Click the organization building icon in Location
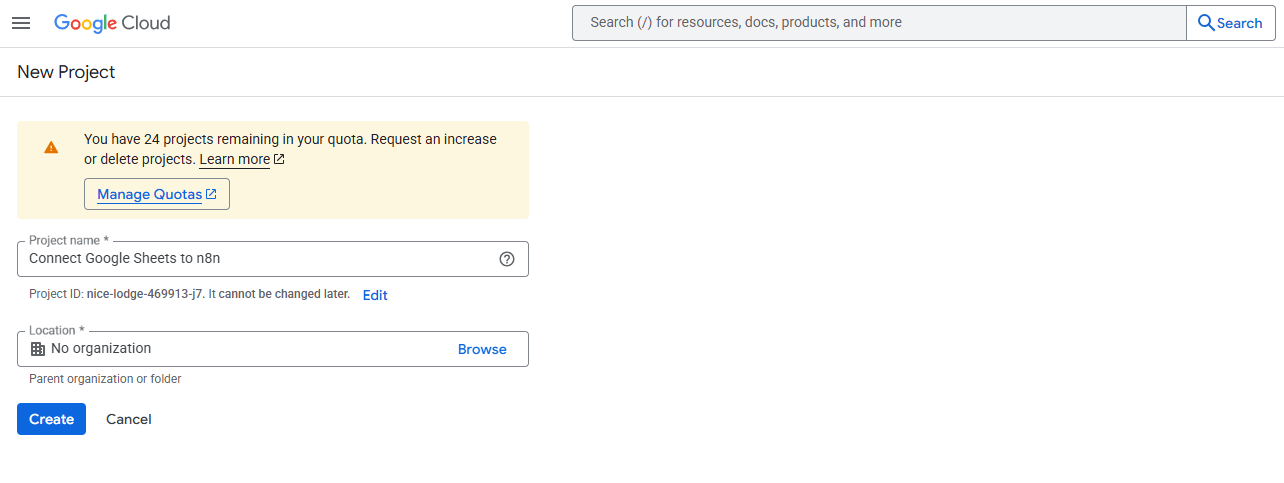Image resolution: width=1284 pixels, height=483 pixels. 38,349
